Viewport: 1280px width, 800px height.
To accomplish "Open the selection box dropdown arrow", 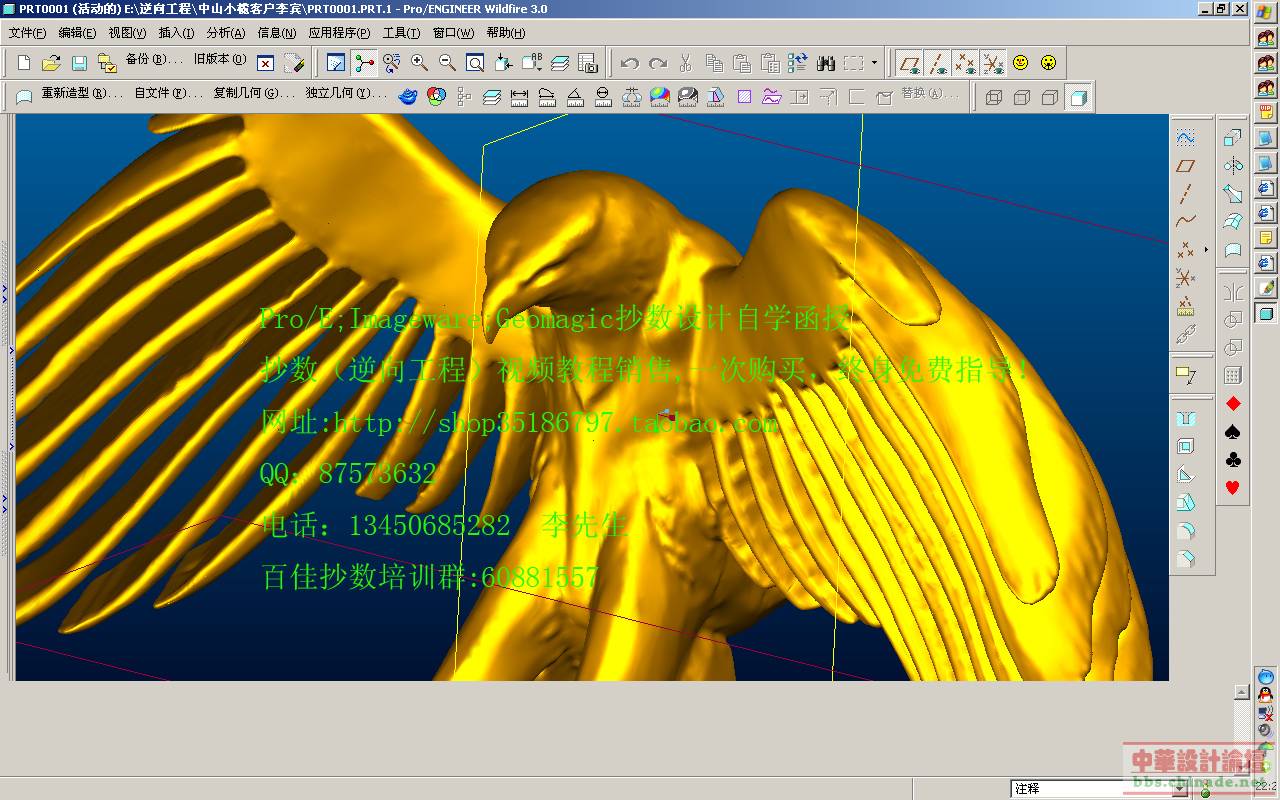I will point(874,63).
